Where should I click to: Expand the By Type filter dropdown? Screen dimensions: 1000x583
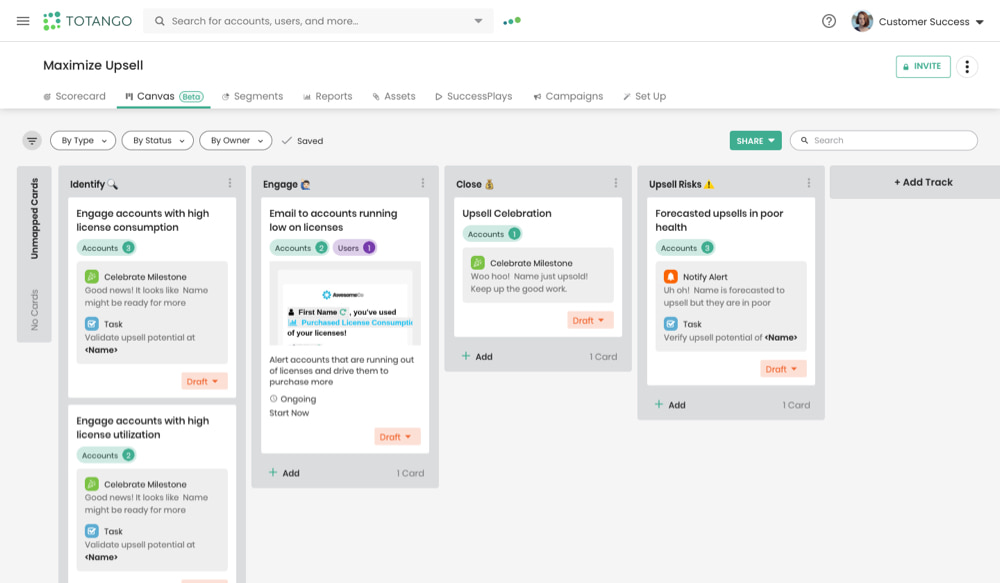tap(83, 140)
